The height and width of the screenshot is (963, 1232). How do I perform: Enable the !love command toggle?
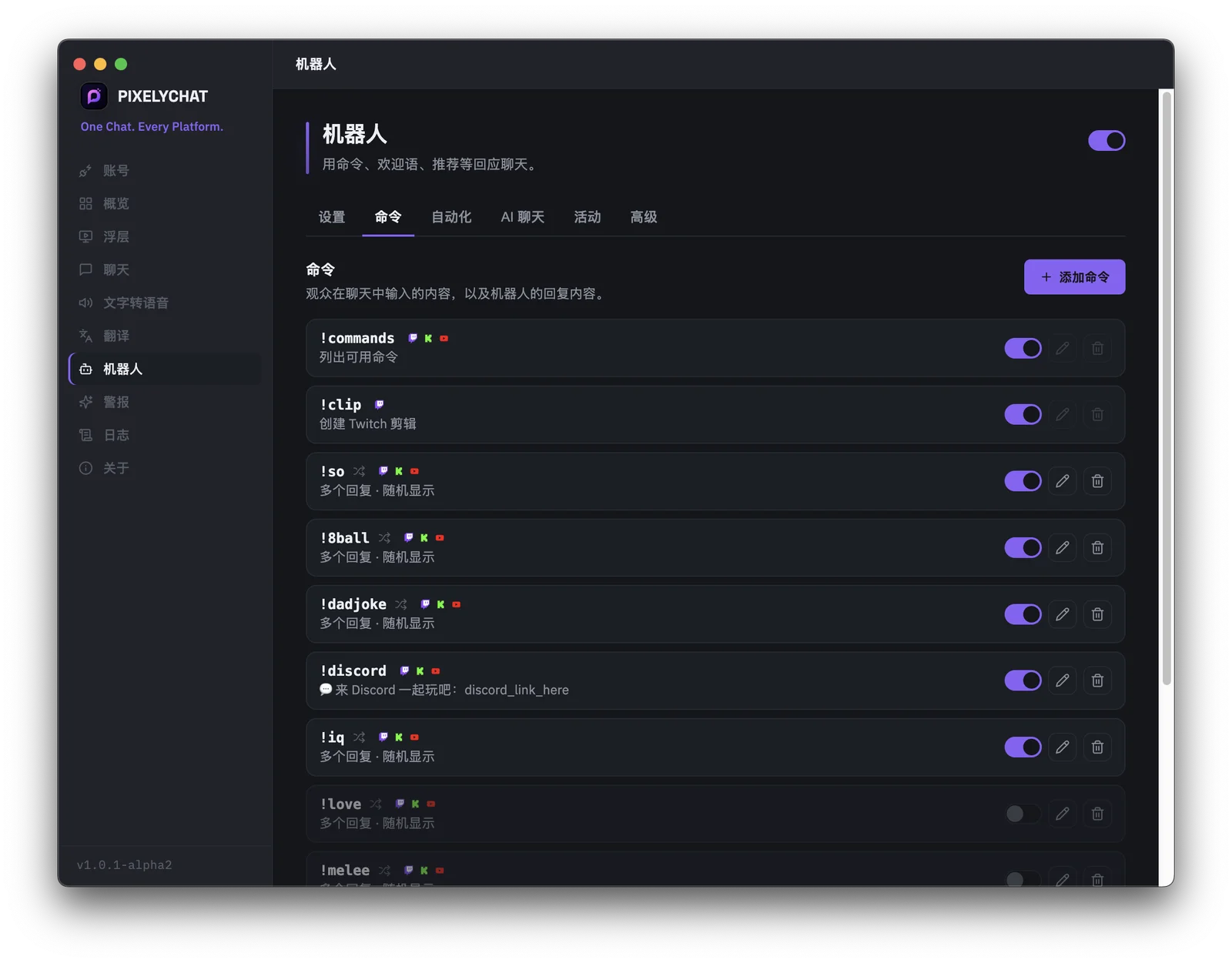click(1023, 814)
